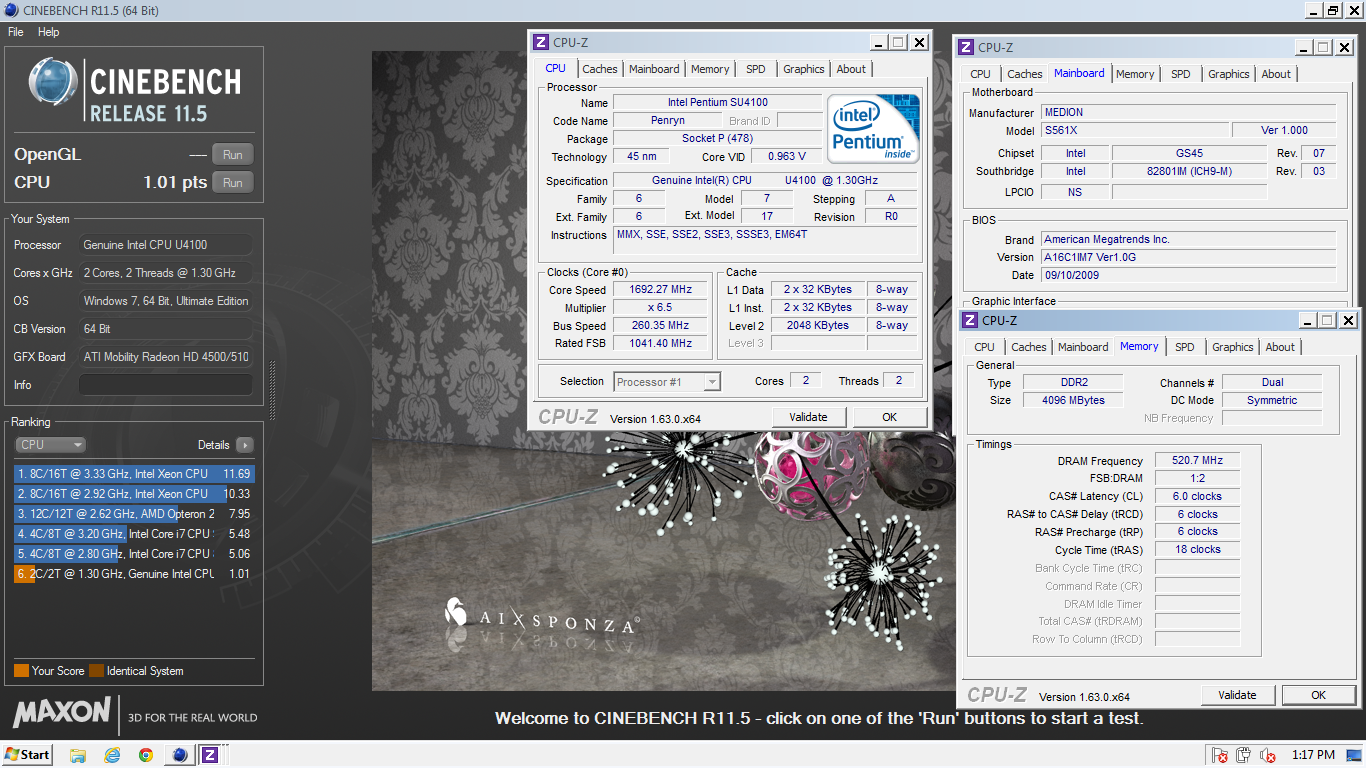Click the Start button
The image size is (1366, 768).
pyautogui.click(x=27, y=755)
